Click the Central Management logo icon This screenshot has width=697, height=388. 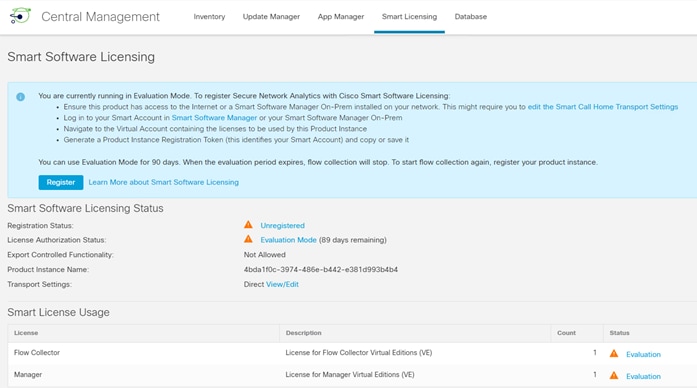[x=20, y=16]
